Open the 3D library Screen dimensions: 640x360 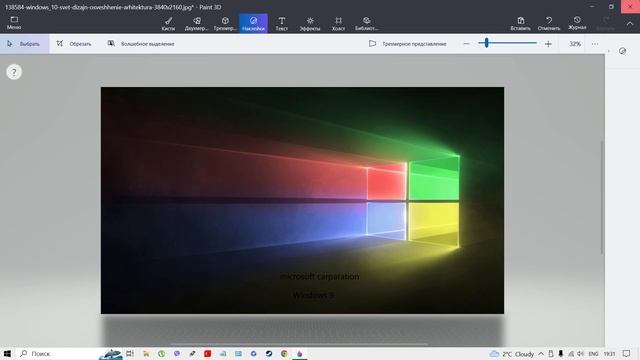366,24
